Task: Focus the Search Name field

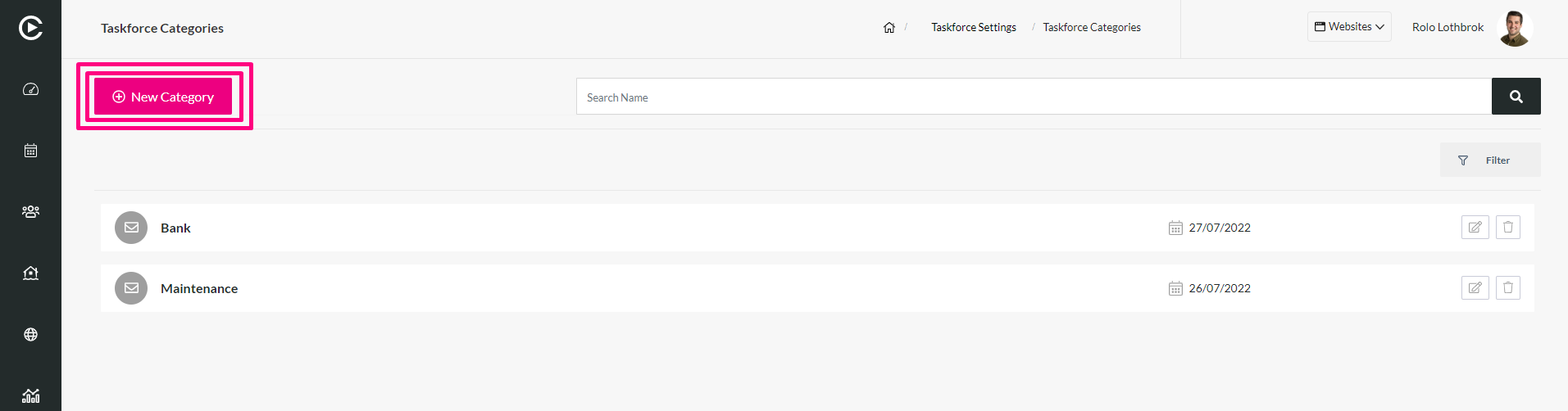Action: pos(1034,97)
